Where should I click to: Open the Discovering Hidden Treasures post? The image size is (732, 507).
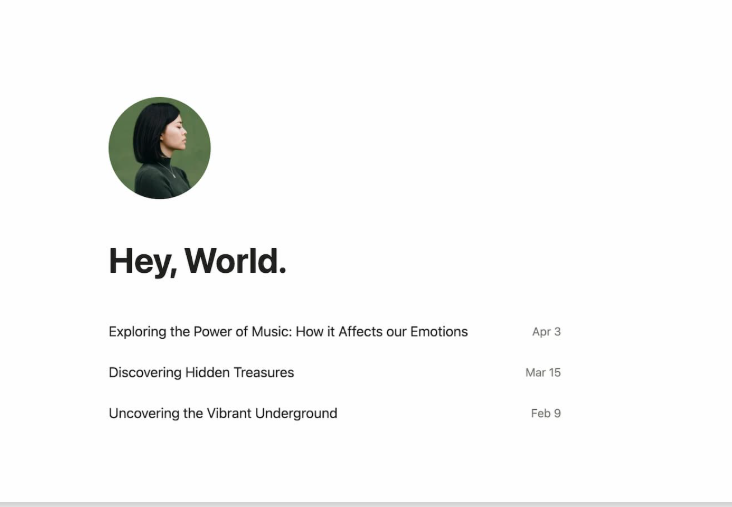click(201, 373)
